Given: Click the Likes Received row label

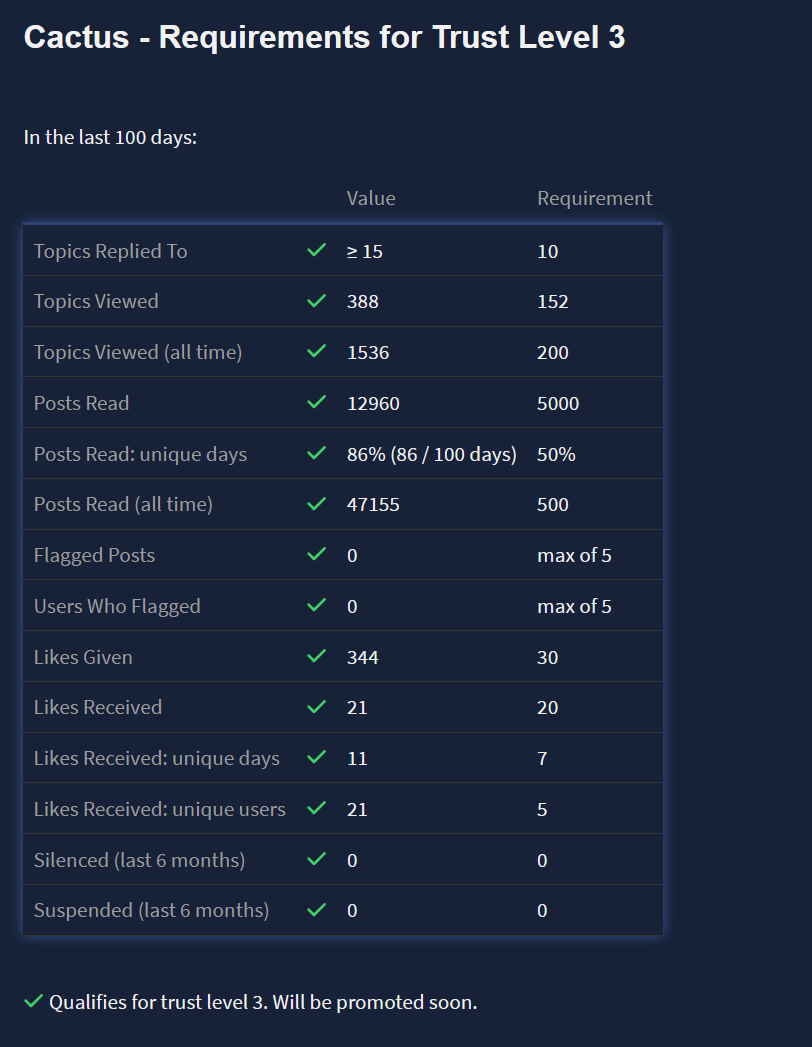Looking at the screenshot, I should [98, 707].
